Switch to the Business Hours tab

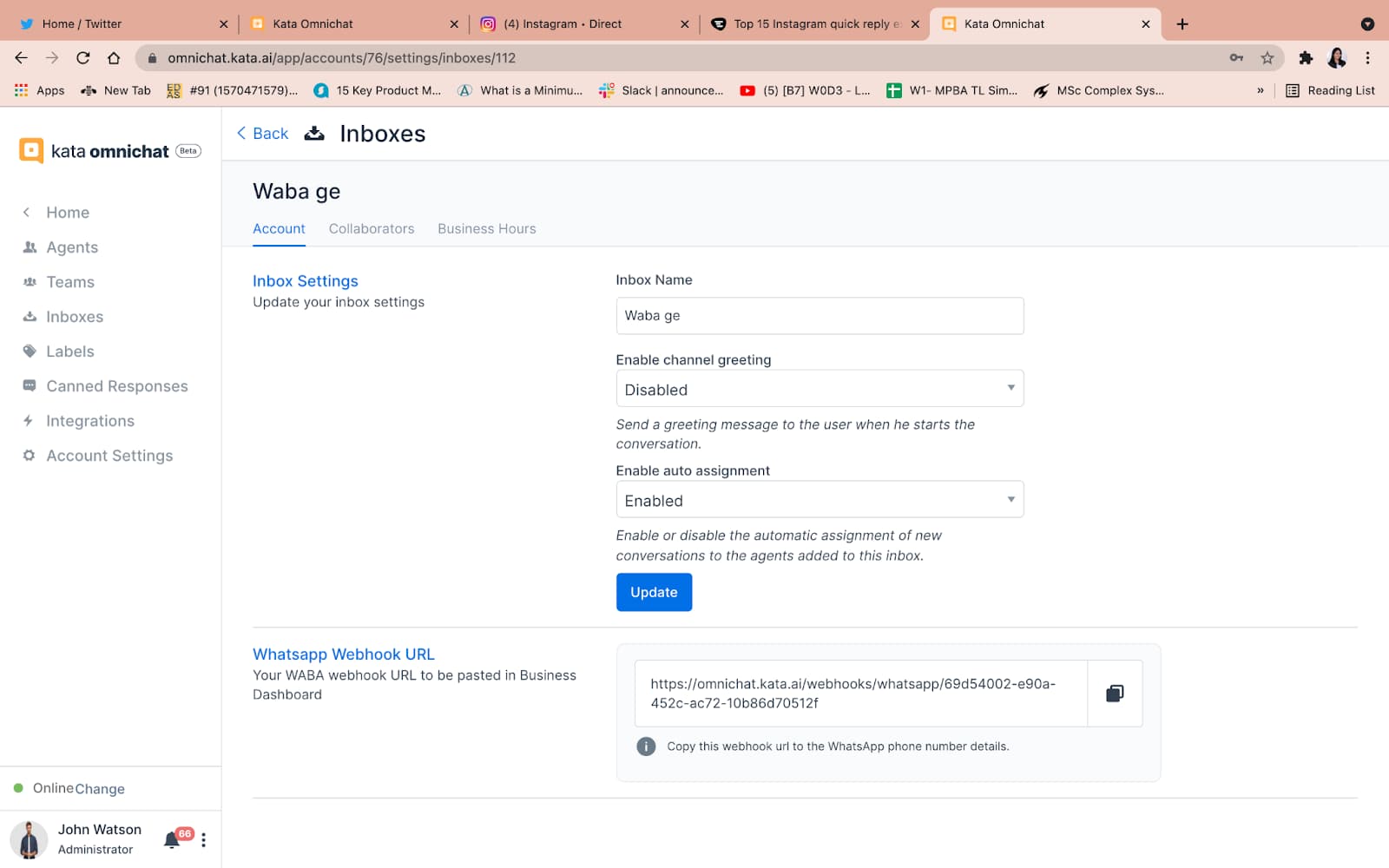pos(486,229)
